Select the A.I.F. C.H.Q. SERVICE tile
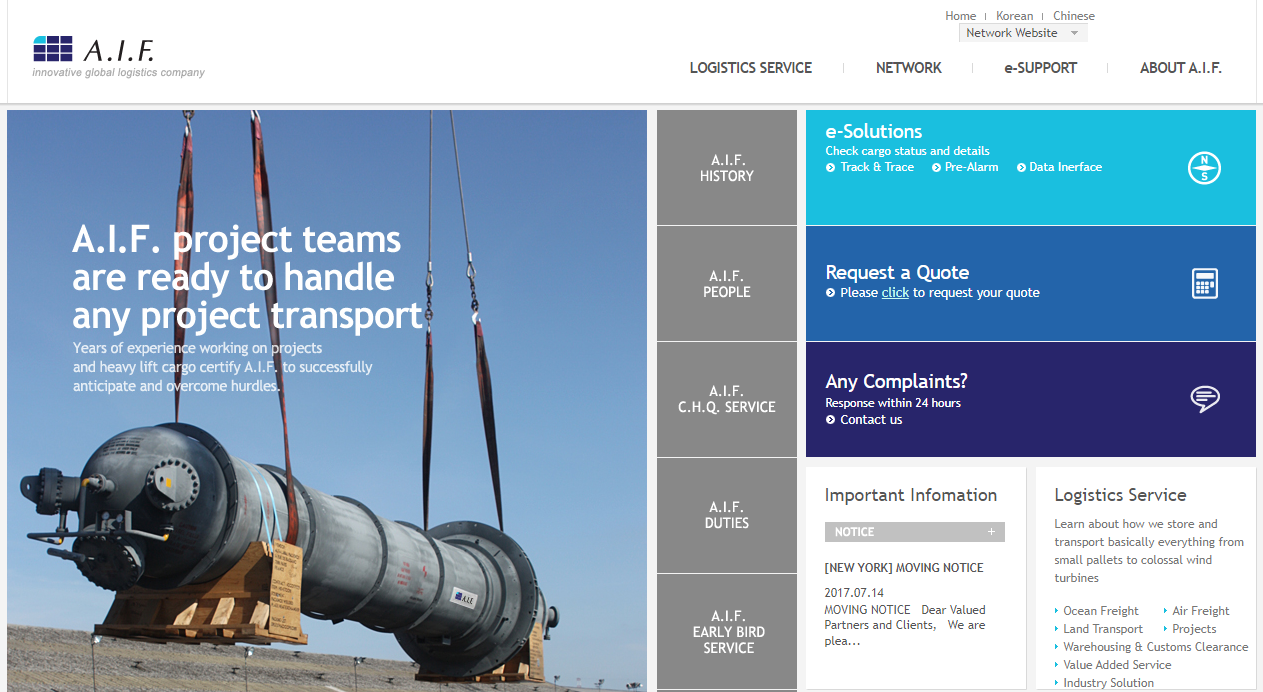The image size is (1263, 692). tap(726, 399)
